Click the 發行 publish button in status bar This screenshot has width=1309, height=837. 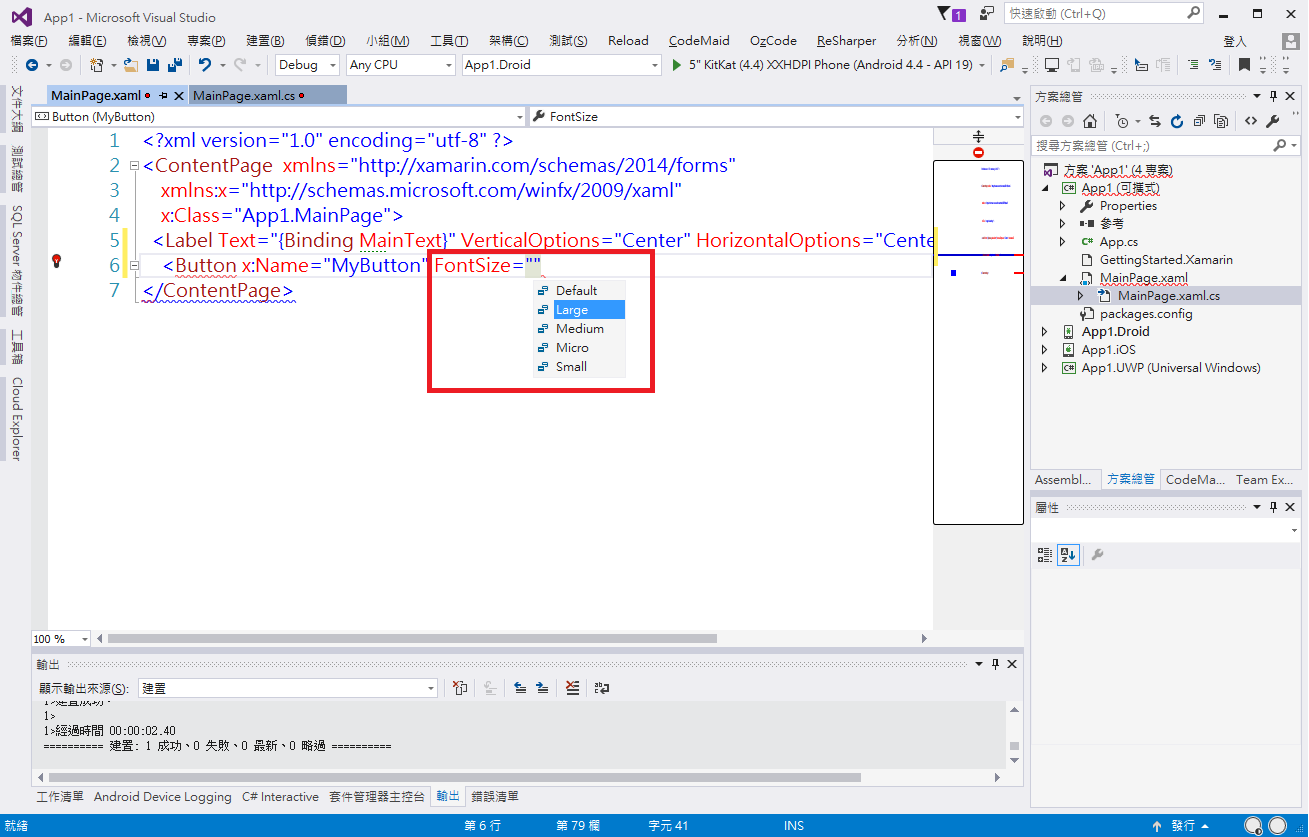click(x=1183, y=826)
